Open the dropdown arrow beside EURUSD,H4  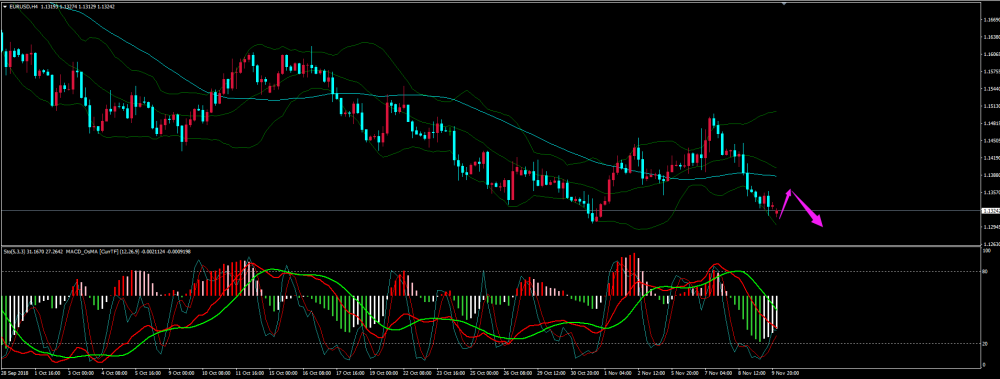(x=5, y=6)
